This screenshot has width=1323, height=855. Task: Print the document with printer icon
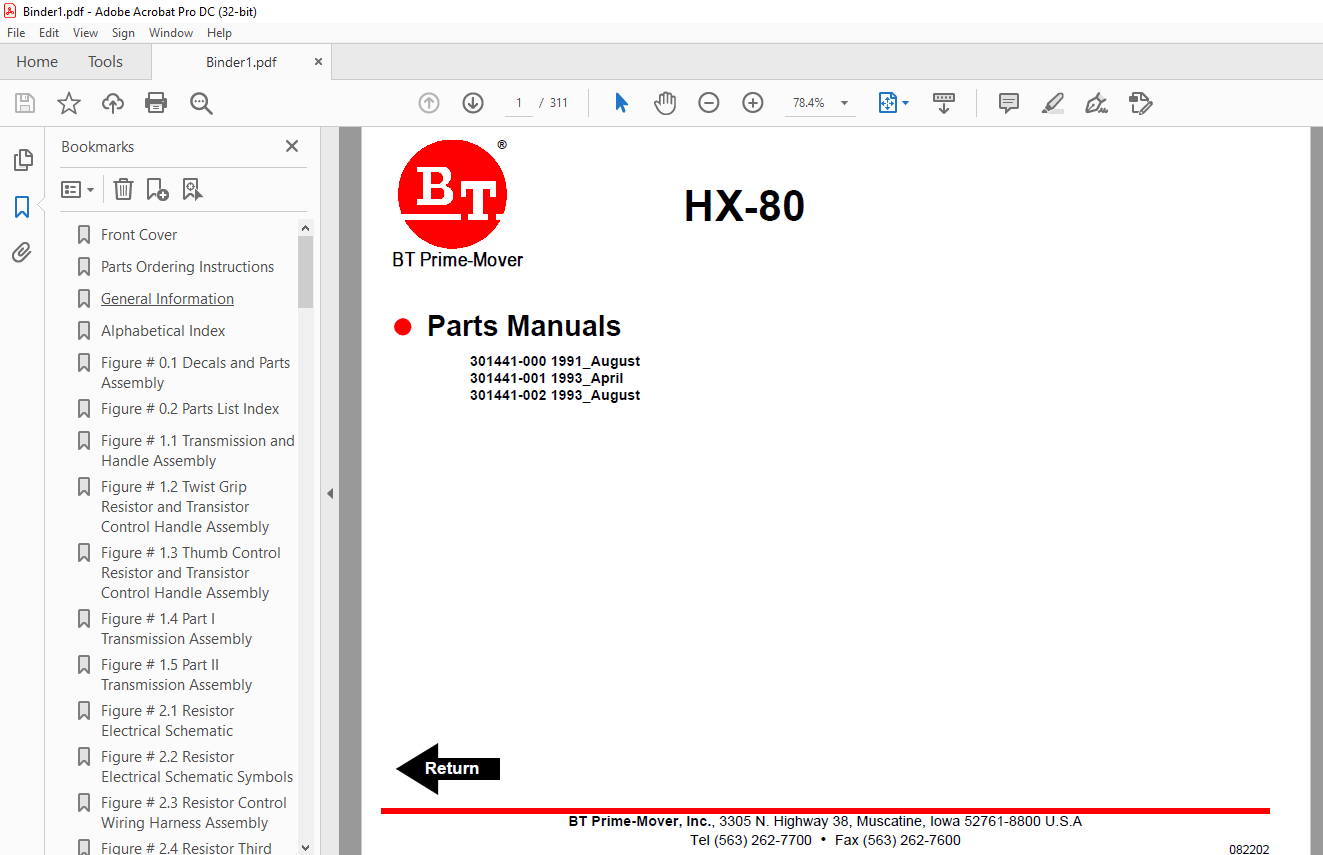click(156, 103)
